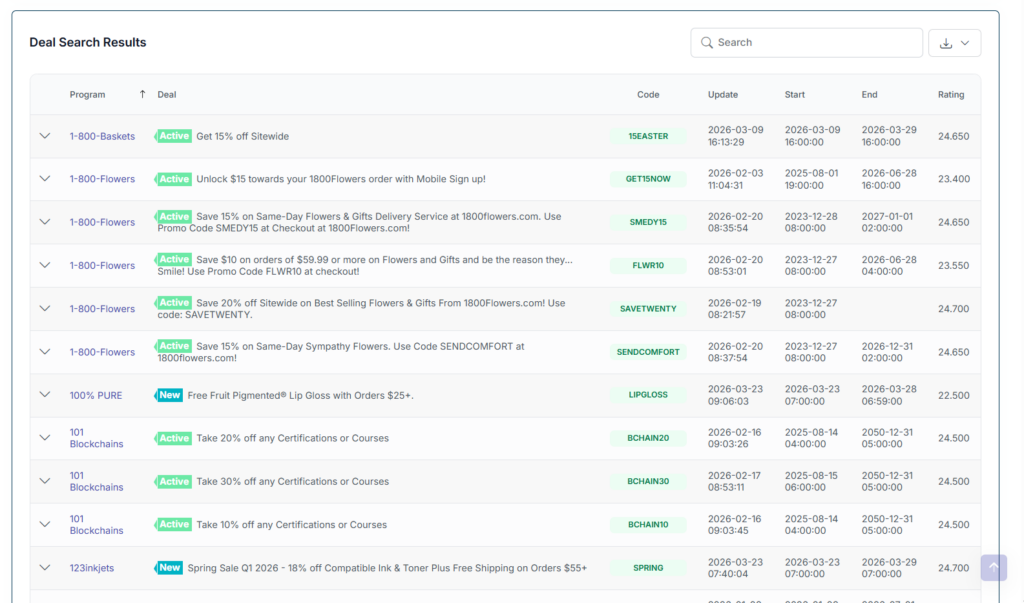Open the 1-800-Baskets program link
This screenshot has width=1024, height=603.
[102, 136]
